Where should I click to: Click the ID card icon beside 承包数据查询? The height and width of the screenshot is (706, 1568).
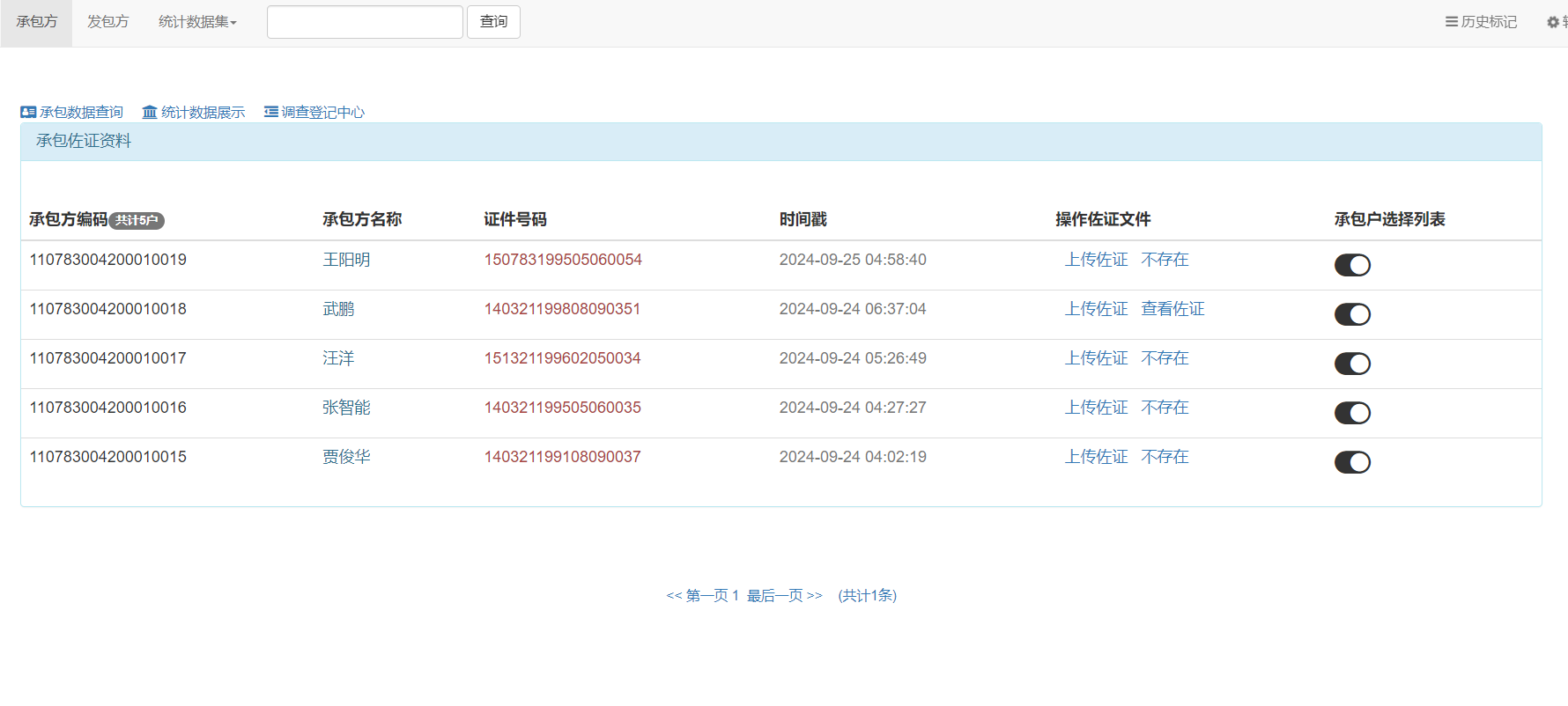coord(28,113)
